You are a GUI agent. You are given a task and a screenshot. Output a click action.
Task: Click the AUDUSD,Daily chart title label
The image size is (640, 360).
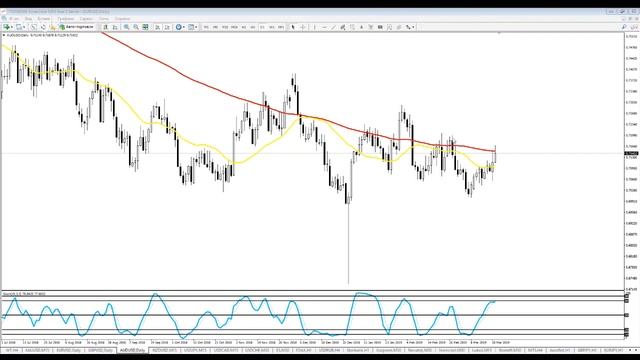[19, 36]
